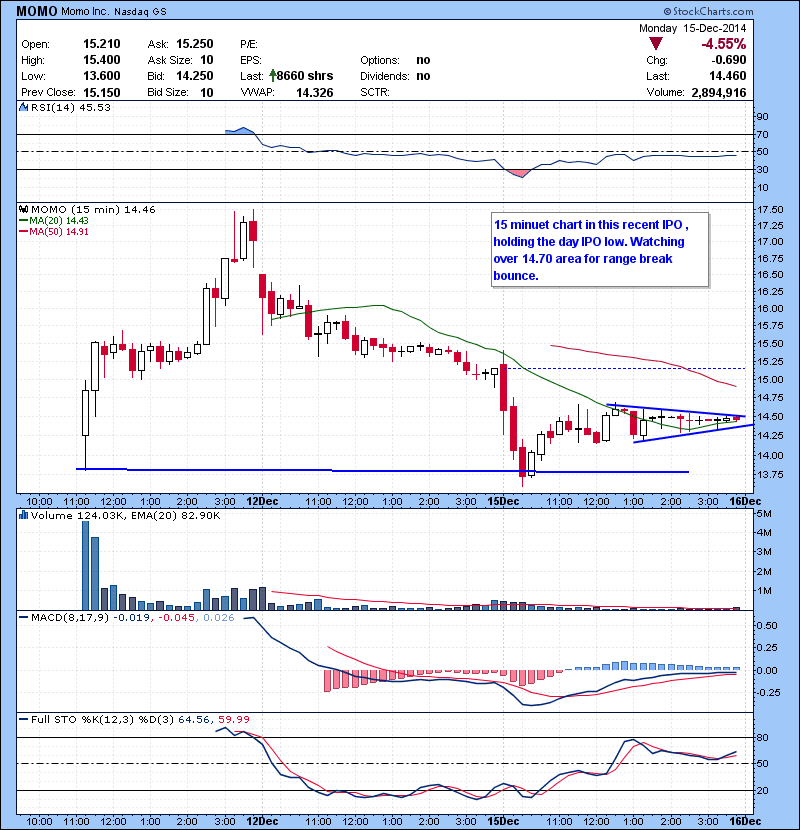This screenshot has width=800, height=830.
Task: Click the RSI value 45.53
Action: pyautogui.click(x=94, y=107)
